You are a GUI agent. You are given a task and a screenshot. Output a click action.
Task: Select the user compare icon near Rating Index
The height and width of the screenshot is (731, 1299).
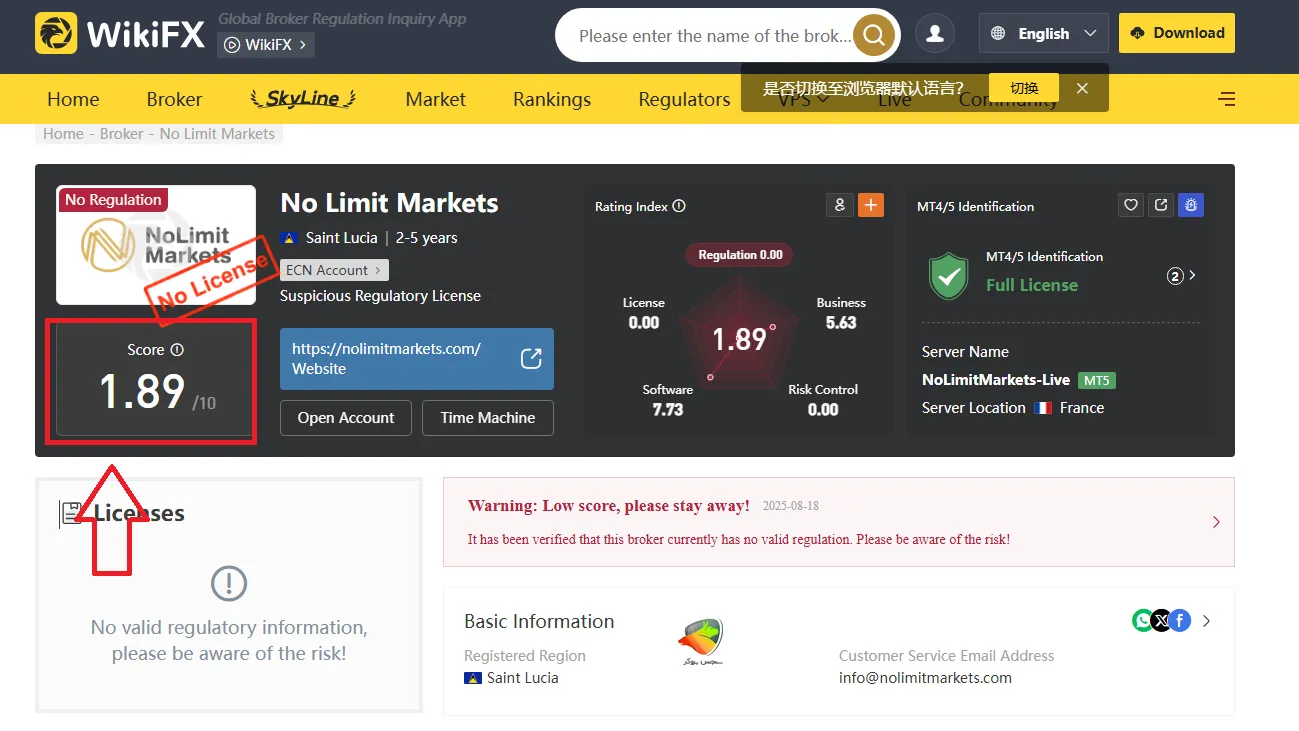pos(841,205)
